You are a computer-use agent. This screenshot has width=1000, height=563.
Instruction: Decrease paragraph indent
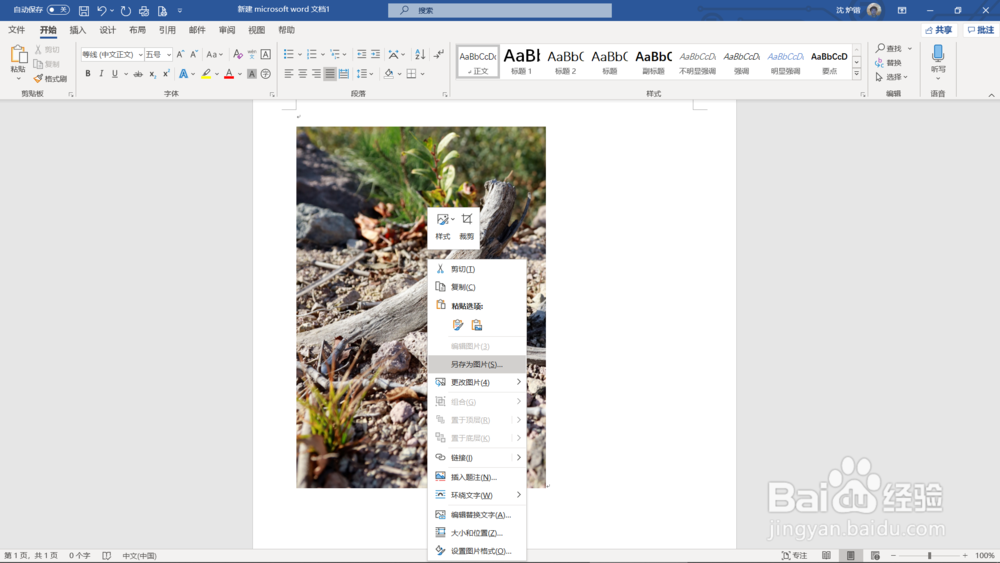click(x=362, y=54)
